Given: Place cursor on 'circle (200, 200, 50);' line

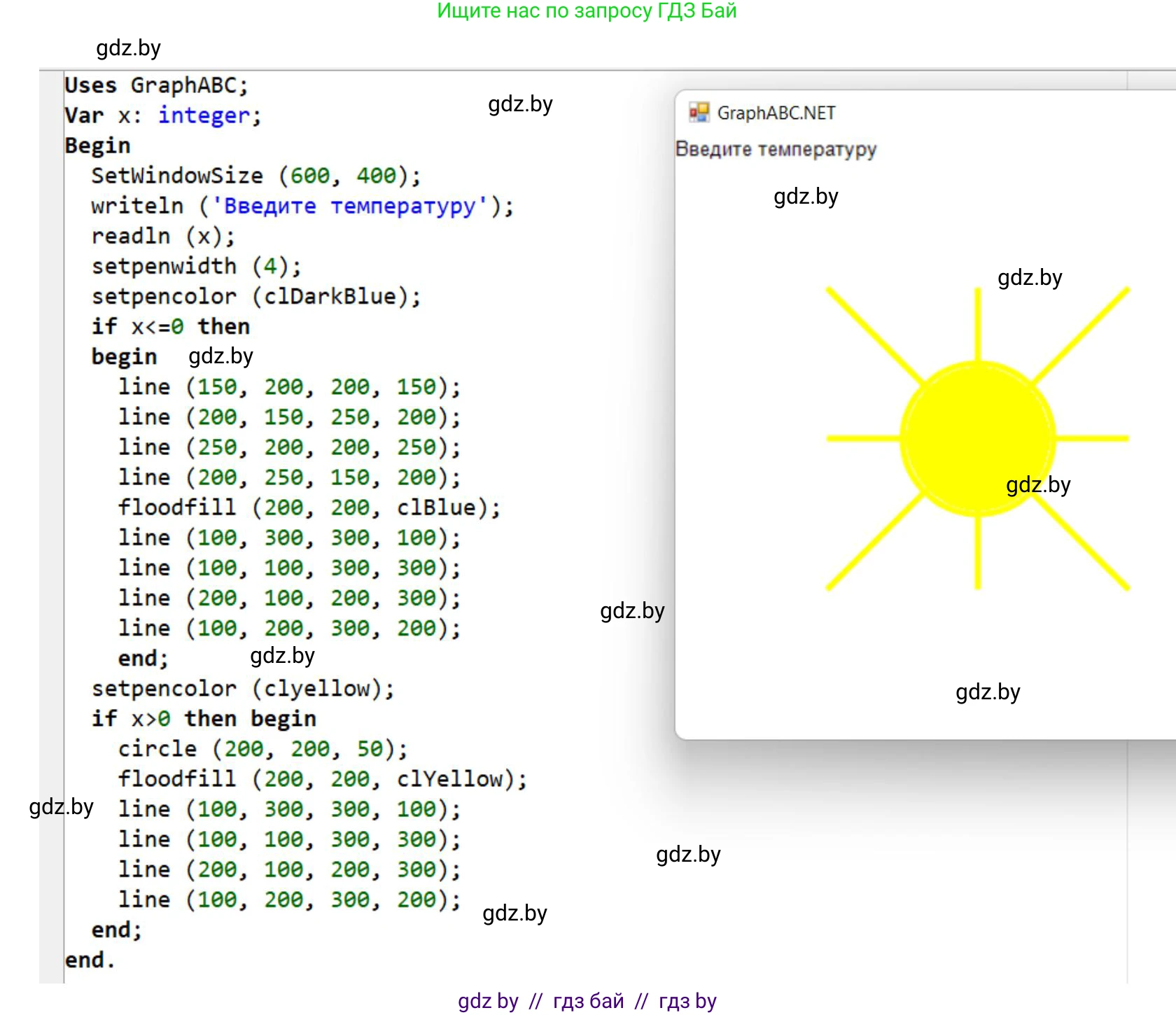Looking at the screenshot, I should pos(262,749).
